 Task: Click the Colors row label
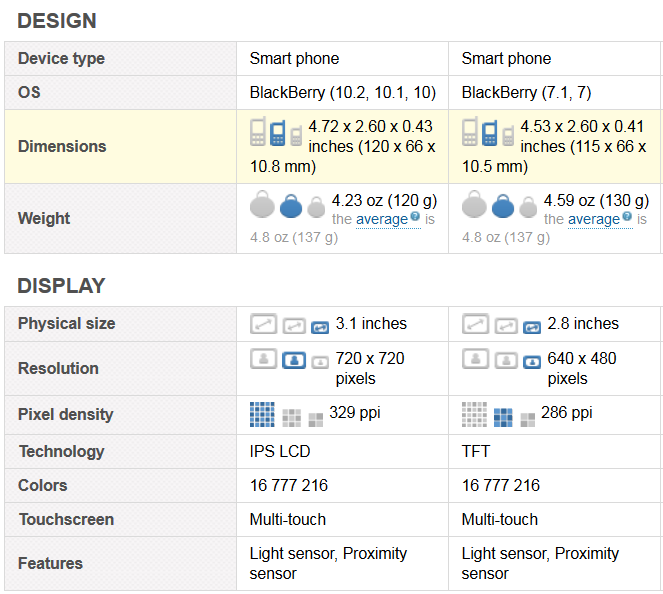(42, 485)
